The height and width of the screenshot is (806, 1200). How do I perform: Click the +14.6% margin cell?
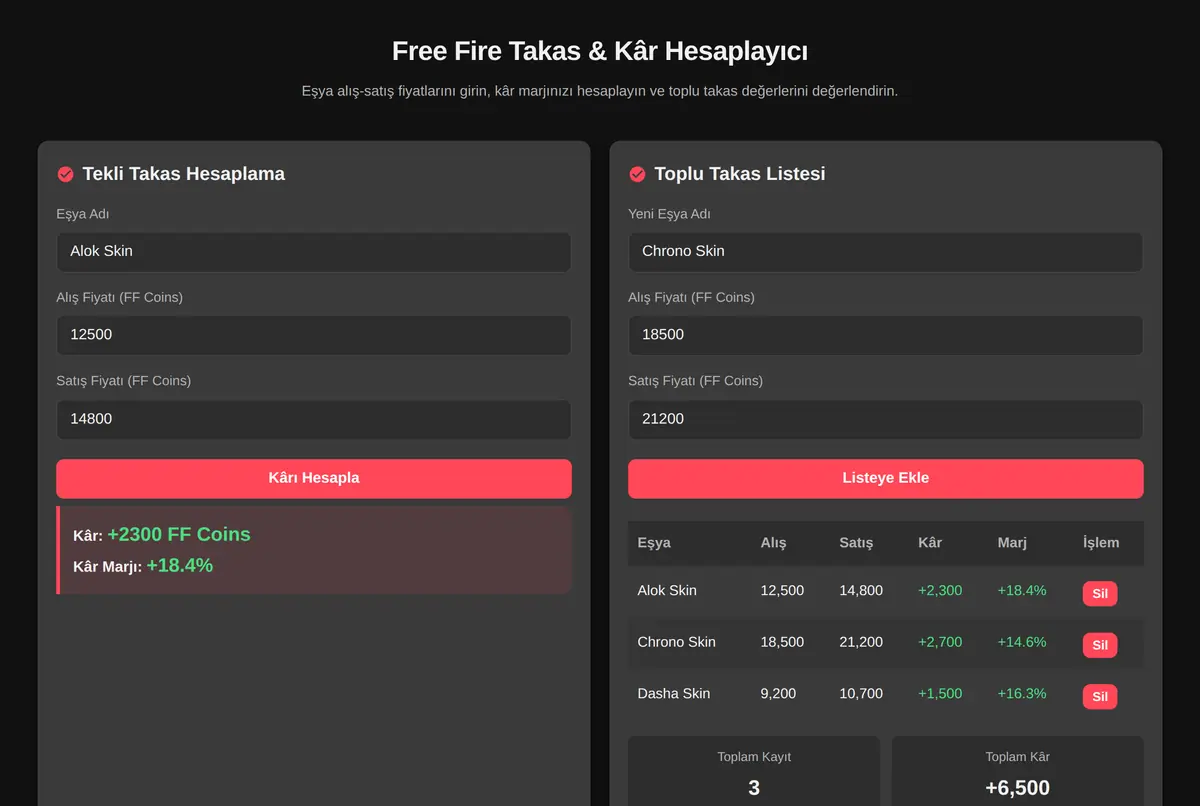click(1022, 642)
